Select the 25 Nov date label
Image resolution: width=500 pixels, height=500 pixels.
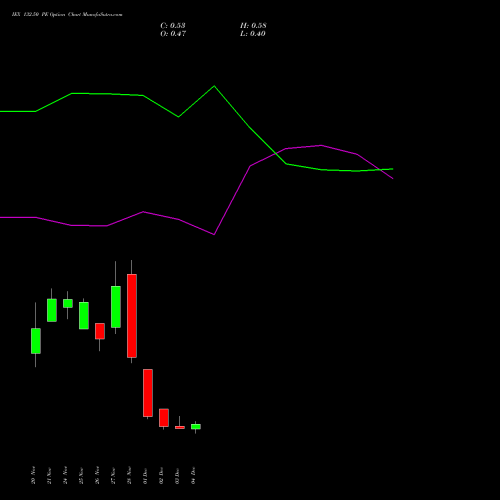click(x=81, y=475)
